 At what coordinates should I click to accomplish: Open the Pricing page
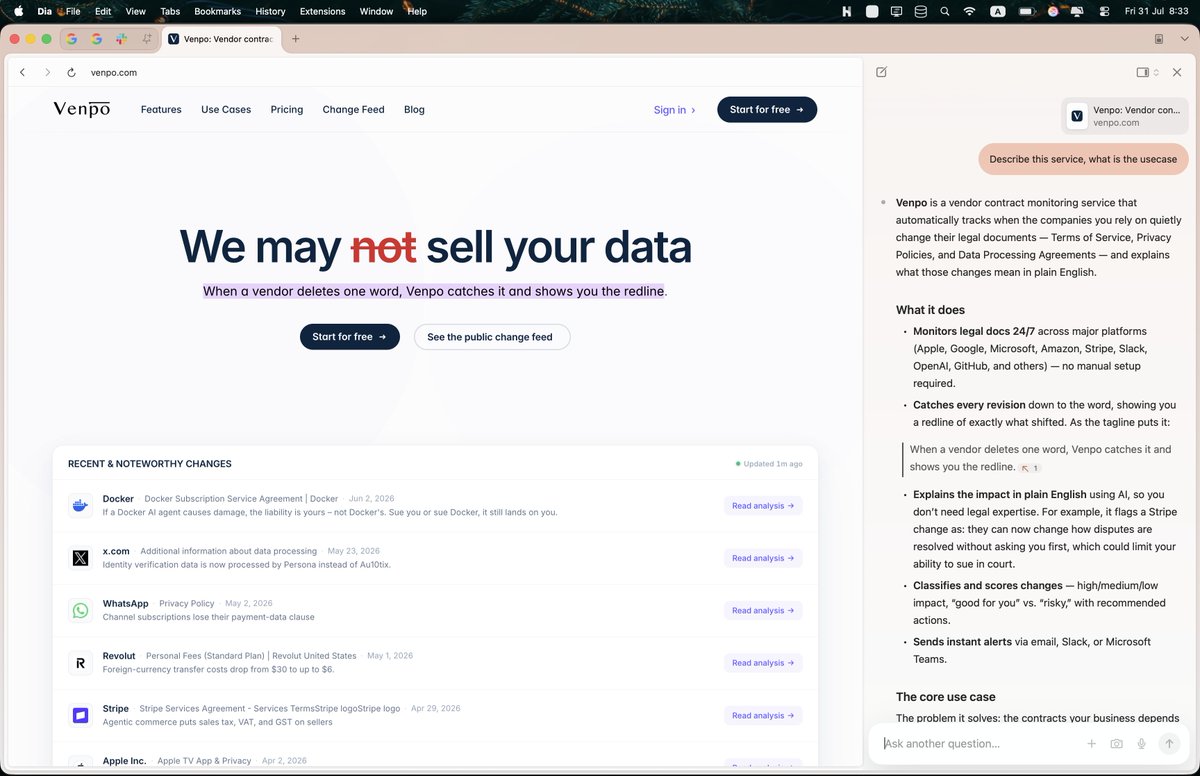click(287, 110)
